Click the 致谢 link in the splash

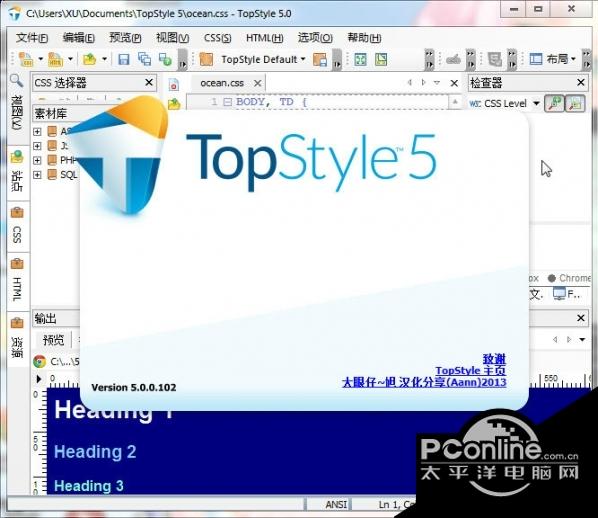coord(494,359)
